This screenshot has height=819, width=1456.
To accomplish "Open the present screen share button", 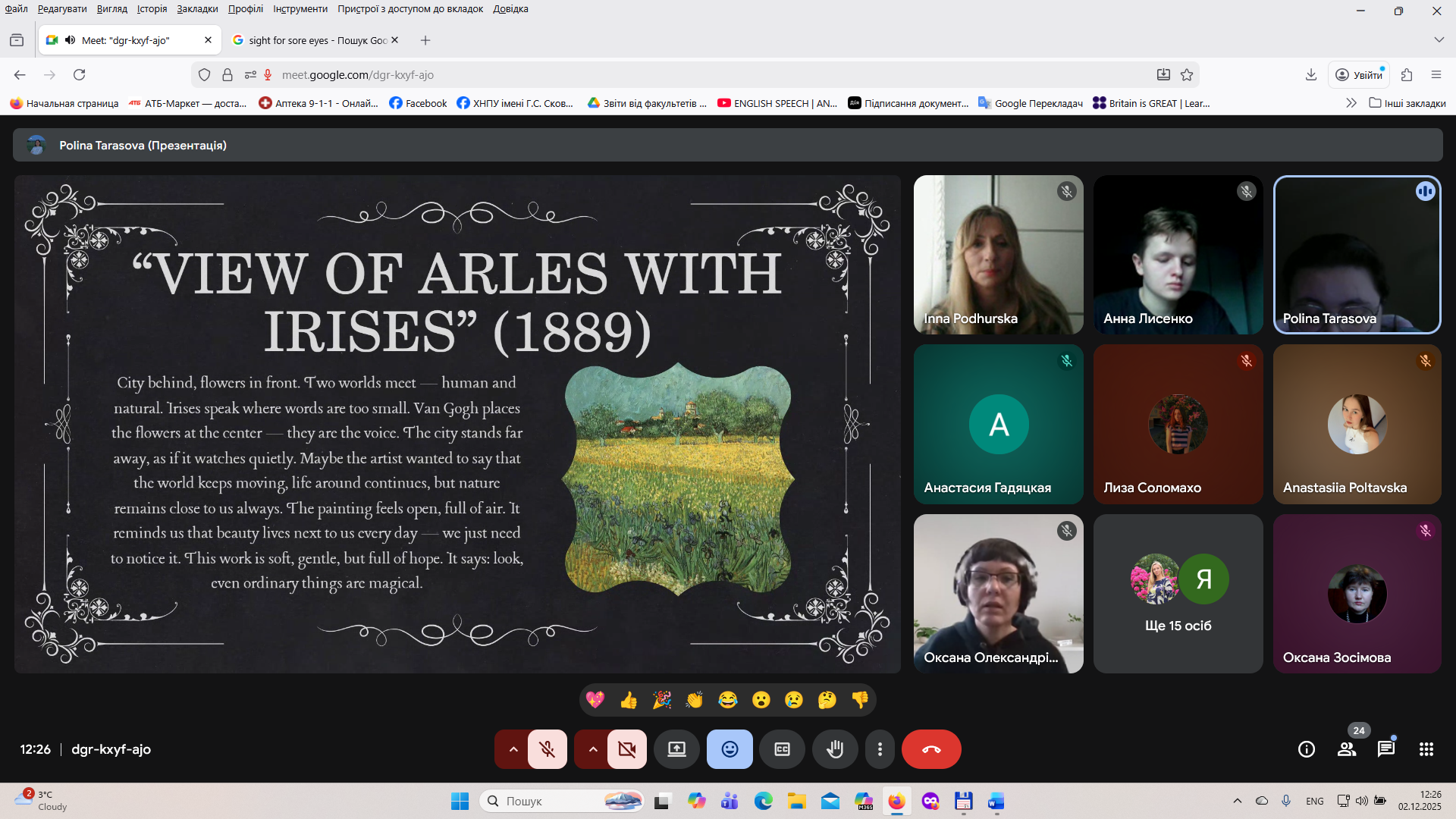I will coord(676,749).
